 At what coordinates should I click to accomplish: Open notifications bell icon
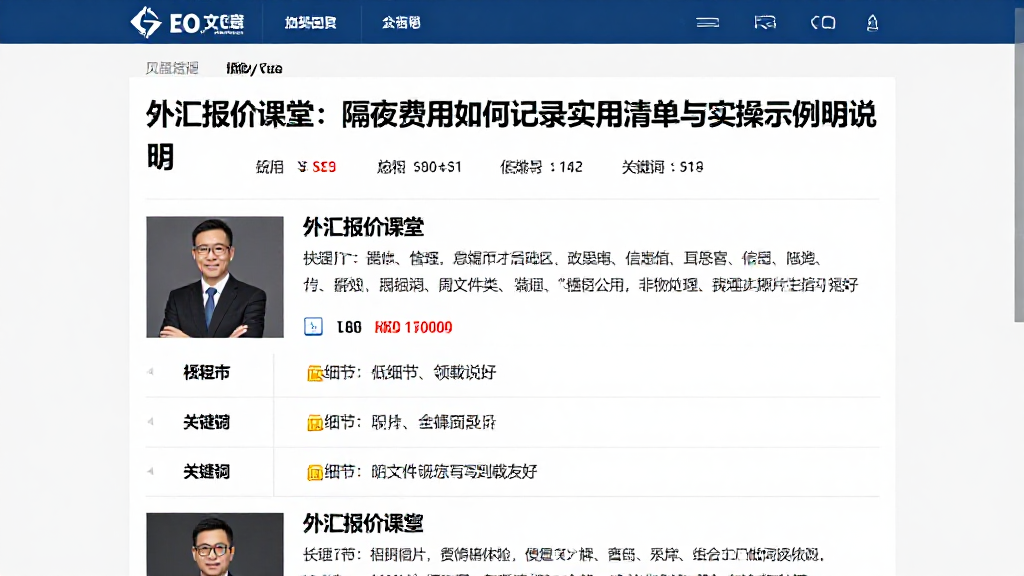(x=872, y=24)
